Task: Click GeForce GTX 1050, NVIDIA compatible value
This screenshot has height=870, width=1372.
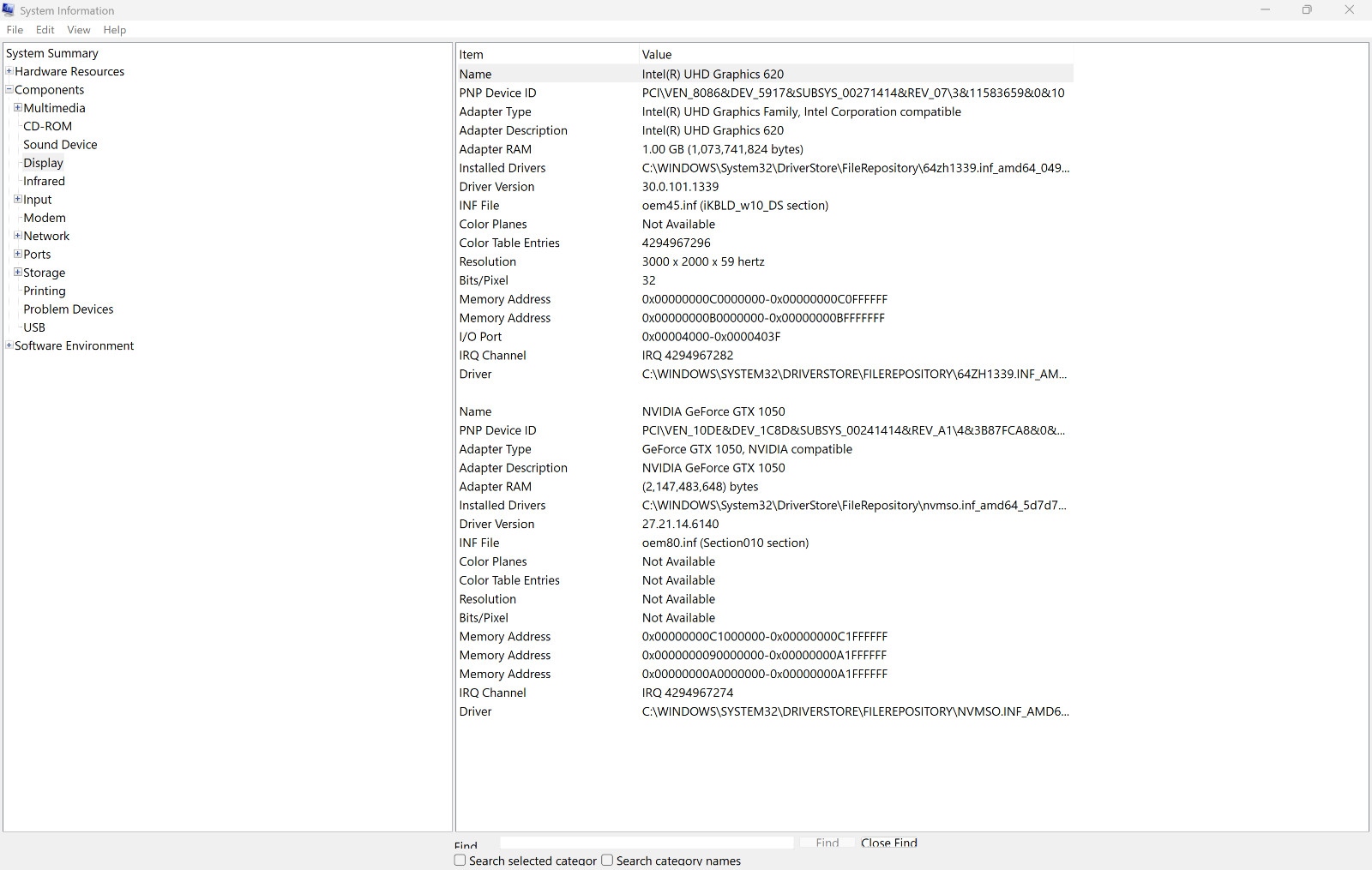Action: coord(747,449)
